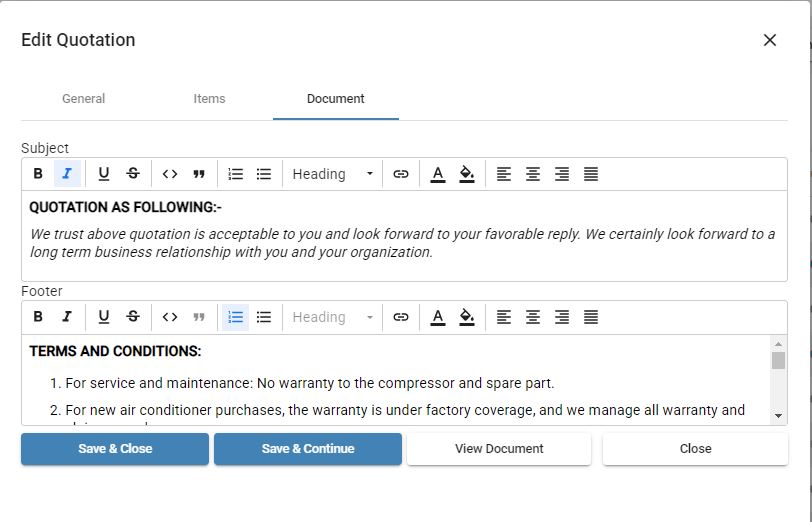This screenshot has width=812, height=522.
Task: Toggle numbered list in Footer editor
Action: (x=236, y=317)
